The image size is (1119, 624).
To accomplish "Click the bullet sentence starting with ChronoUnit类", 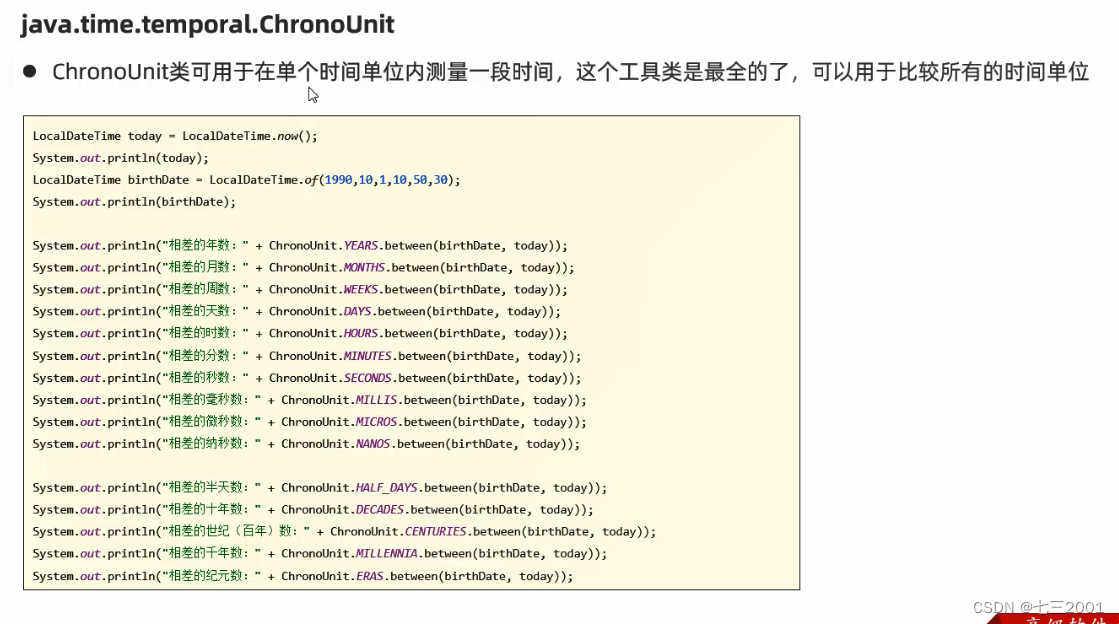I will pyautogui.click(x=570, y=72).
